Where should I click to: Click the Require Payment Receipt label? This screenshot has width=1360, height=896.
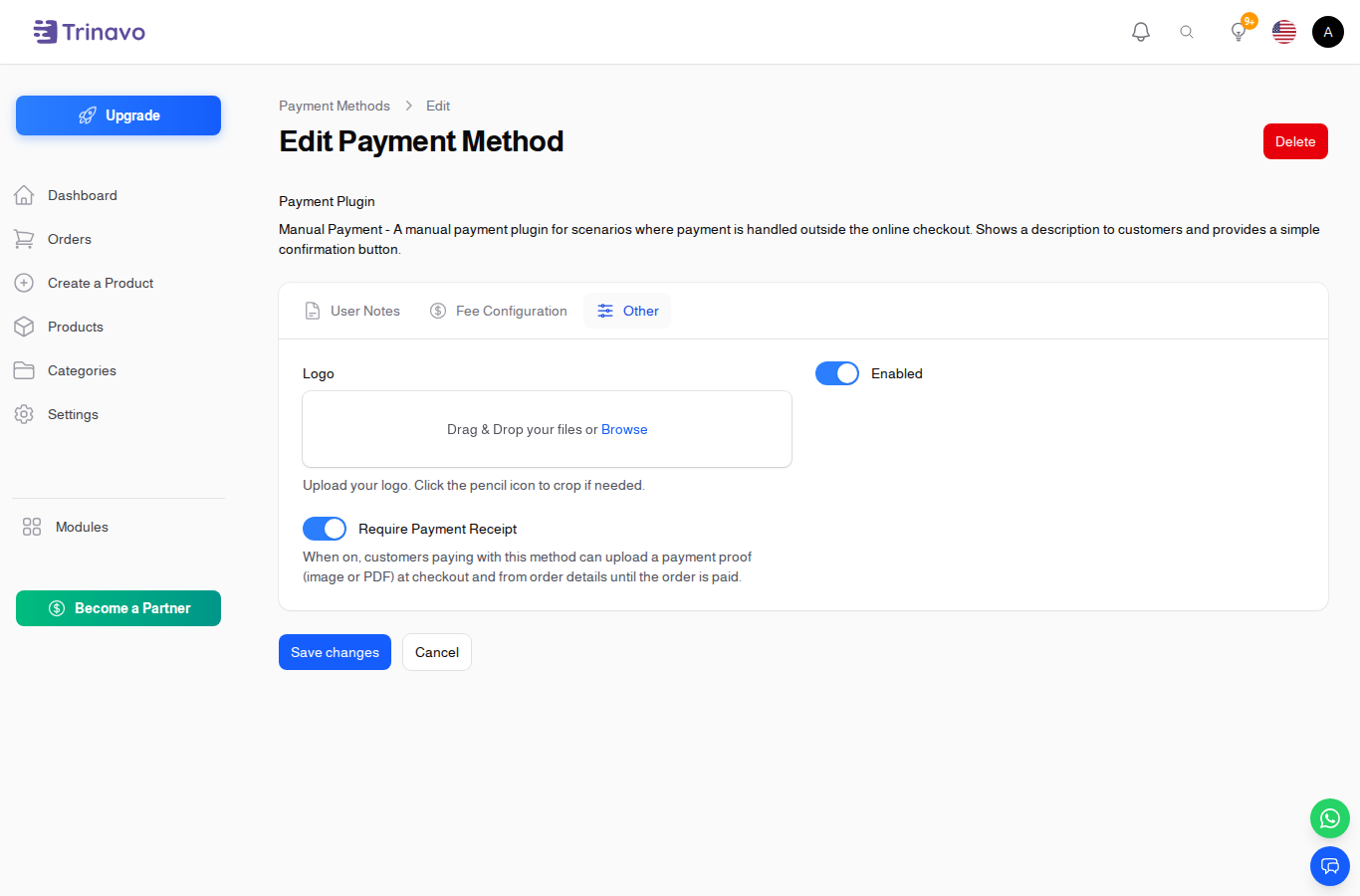pyautogui.click(x=437, y=529)
